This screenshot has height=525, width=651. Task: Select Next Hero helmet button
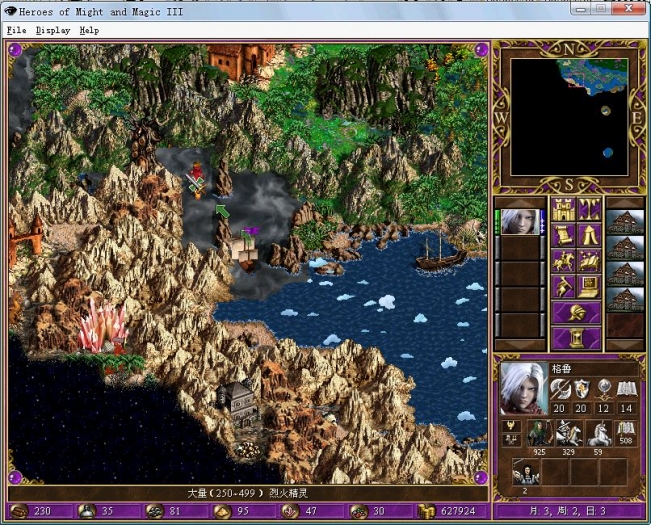(576, 313)
